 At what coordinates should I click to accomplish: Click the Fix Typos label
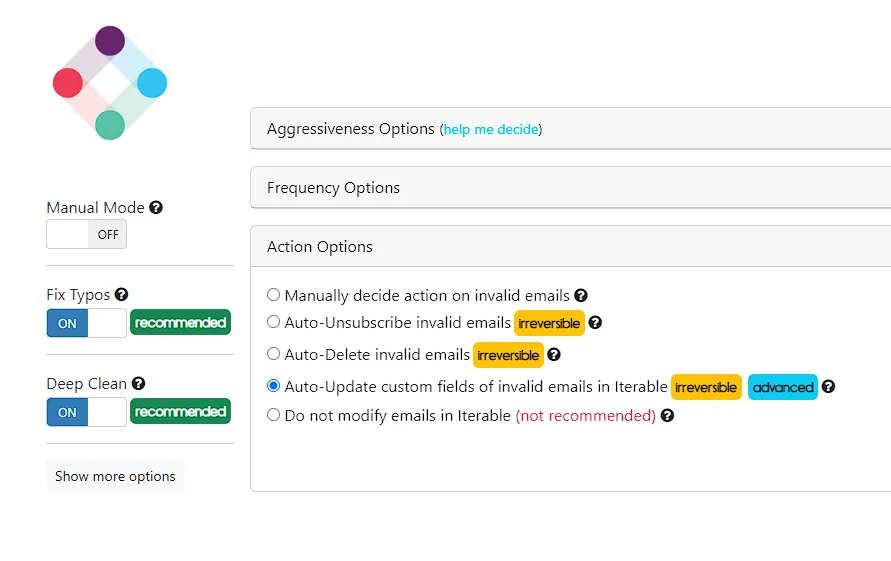pyautogui.click(x=78, y=295)
